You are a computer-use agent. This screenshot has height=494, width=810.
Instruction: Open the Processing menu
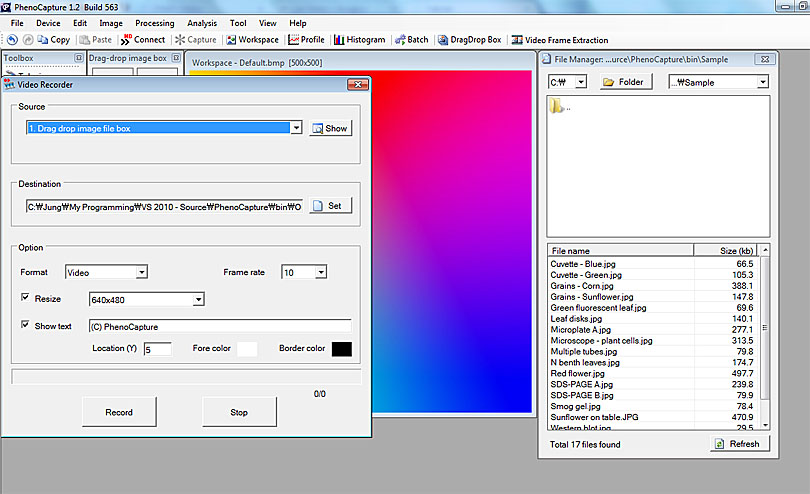(x=154, y=23)
